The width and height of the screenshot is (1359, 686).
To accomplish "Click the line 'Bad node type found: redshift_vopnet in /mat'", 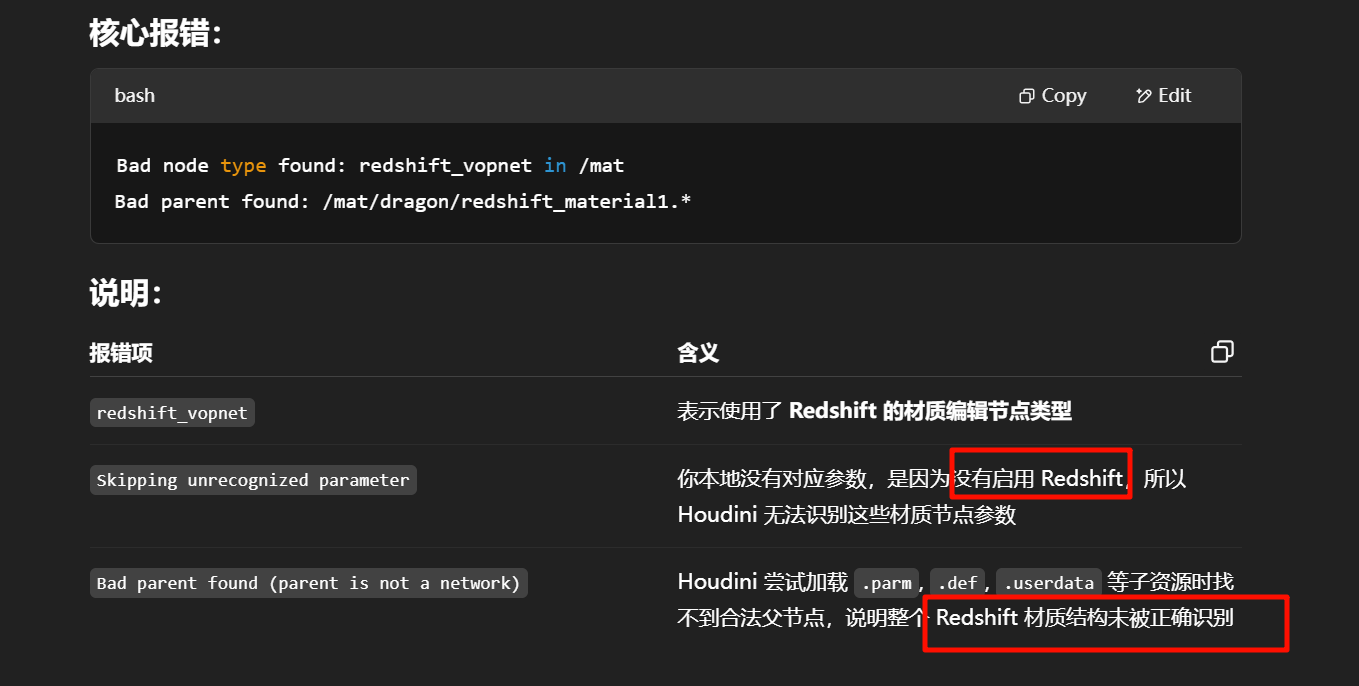I will (x=370, y=165).
